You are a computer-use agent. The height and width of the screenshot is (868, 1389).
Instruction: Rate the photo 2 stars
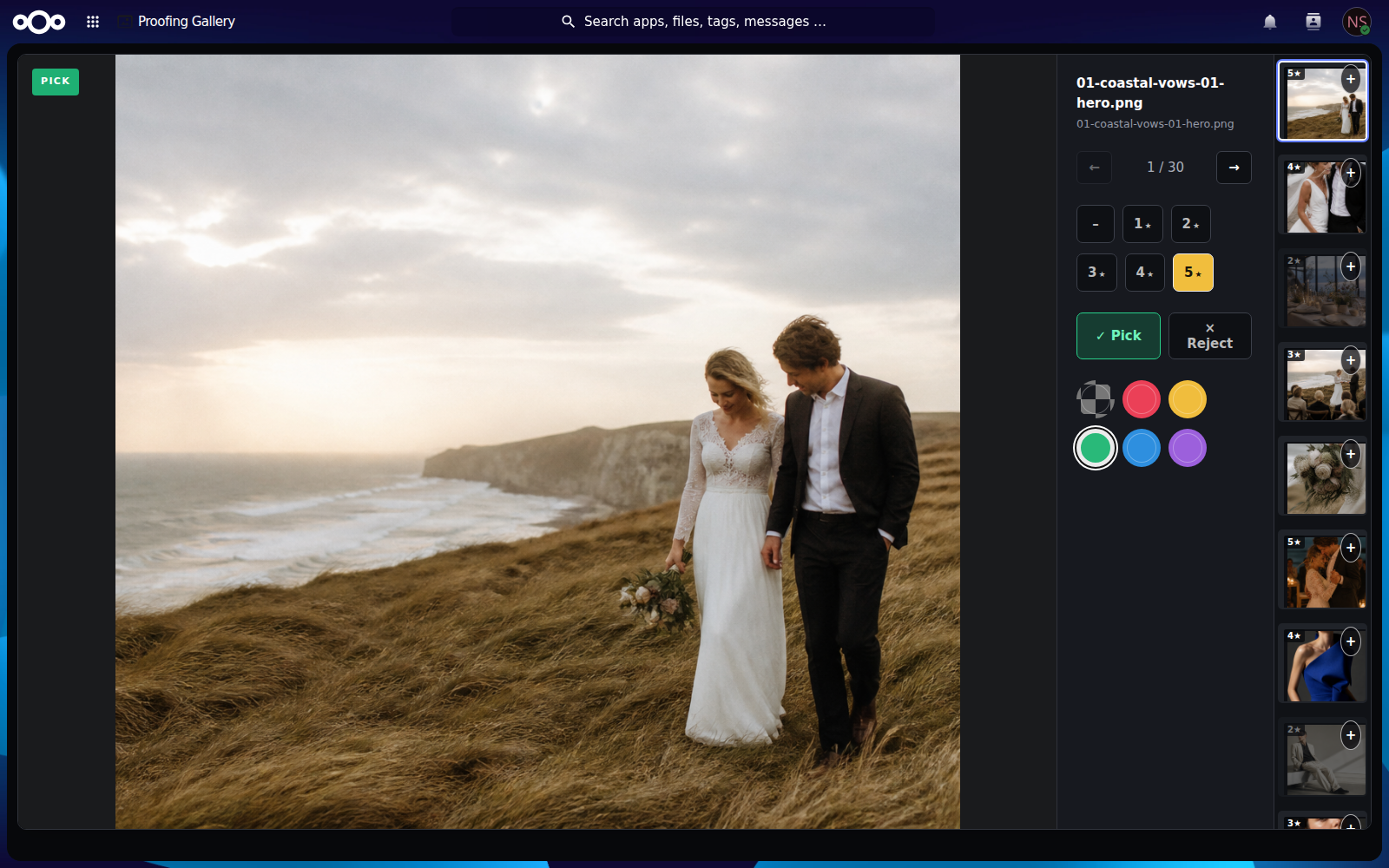click(x=1190, y=224)
